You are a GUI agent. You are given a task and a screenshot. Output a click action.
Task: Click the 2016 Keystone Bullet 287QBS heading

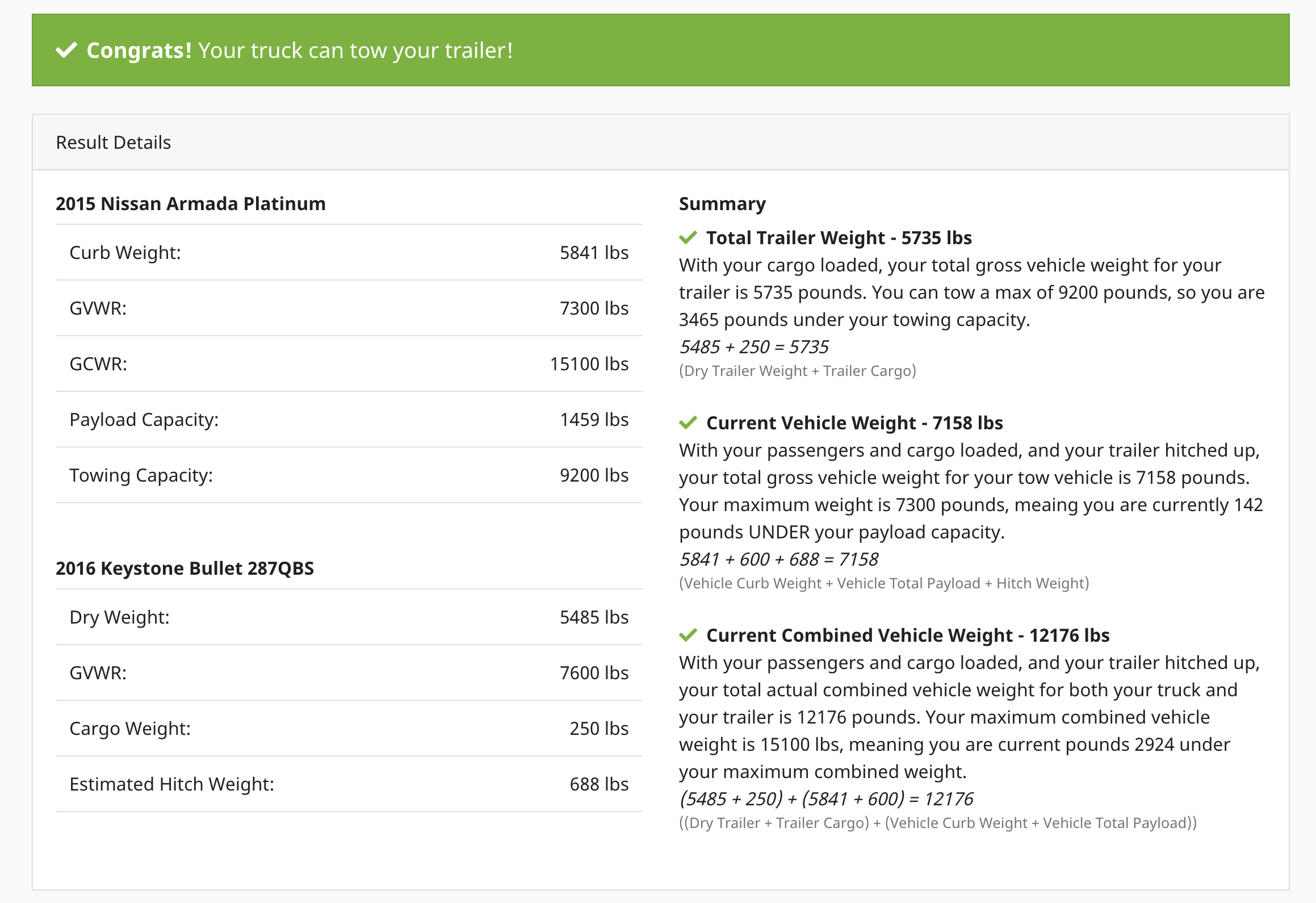point(185,568)
